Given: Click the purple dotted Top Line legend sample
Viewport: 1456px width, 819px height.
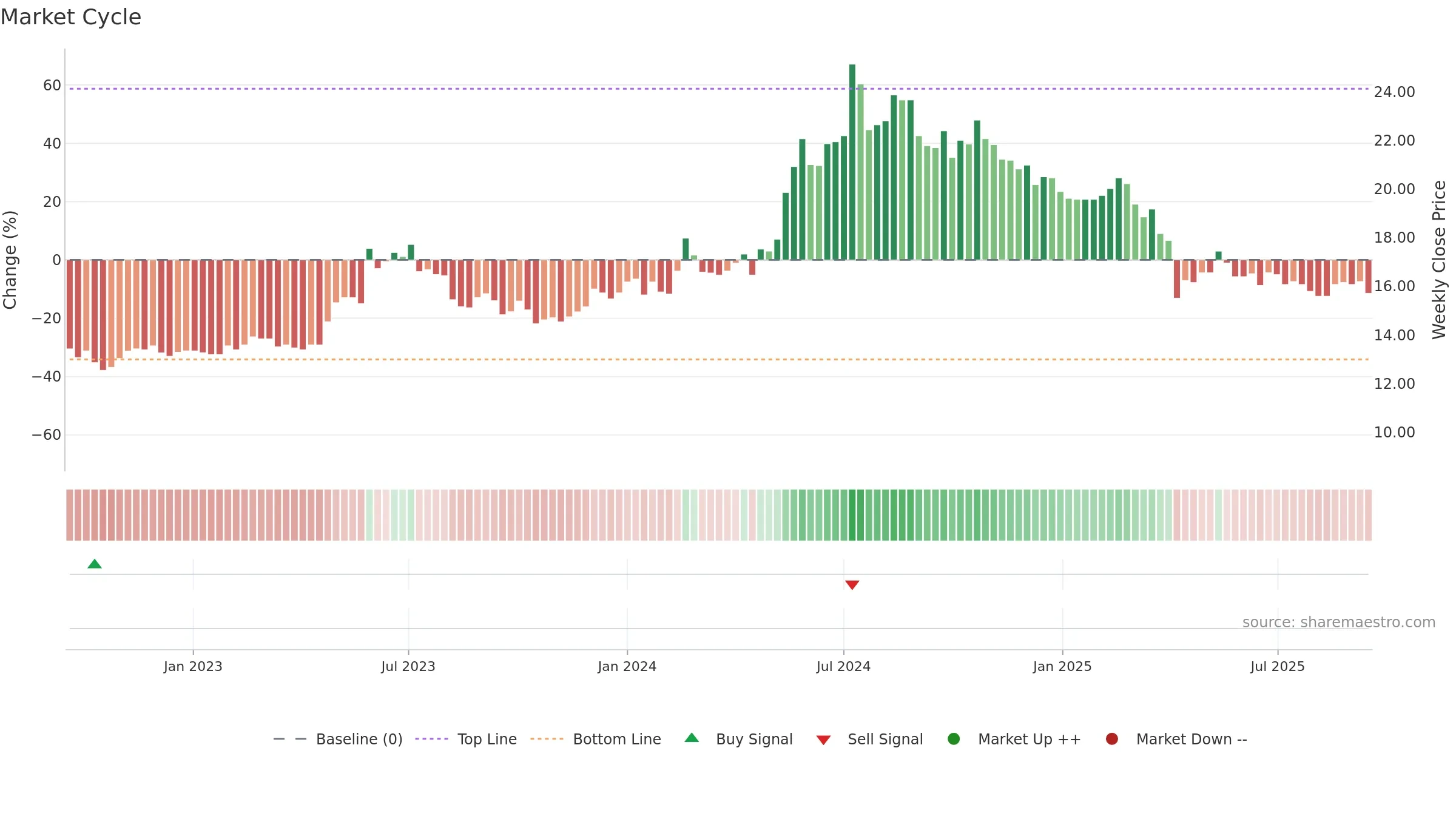Looking at the screenshot, I should 431,739.
